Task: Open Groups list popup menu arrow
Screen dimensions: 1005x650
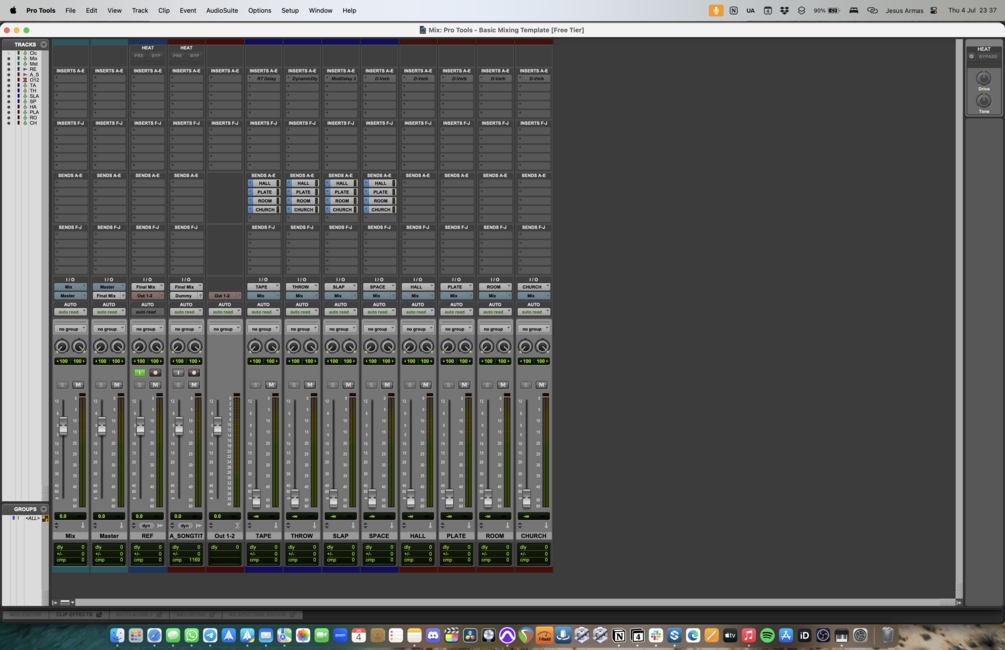Action: point(44,509)
